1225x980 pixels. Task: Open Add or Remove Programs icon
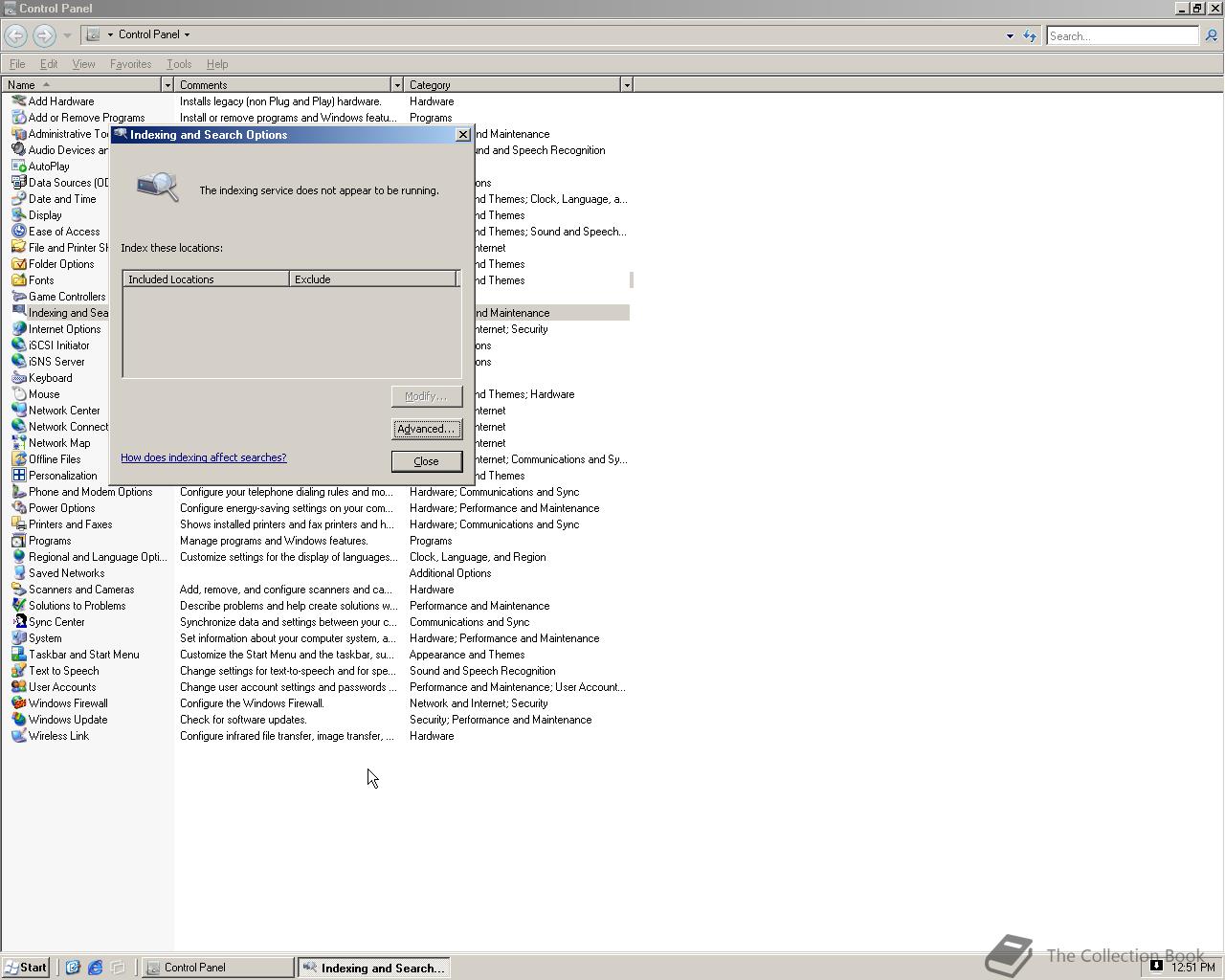19,118
